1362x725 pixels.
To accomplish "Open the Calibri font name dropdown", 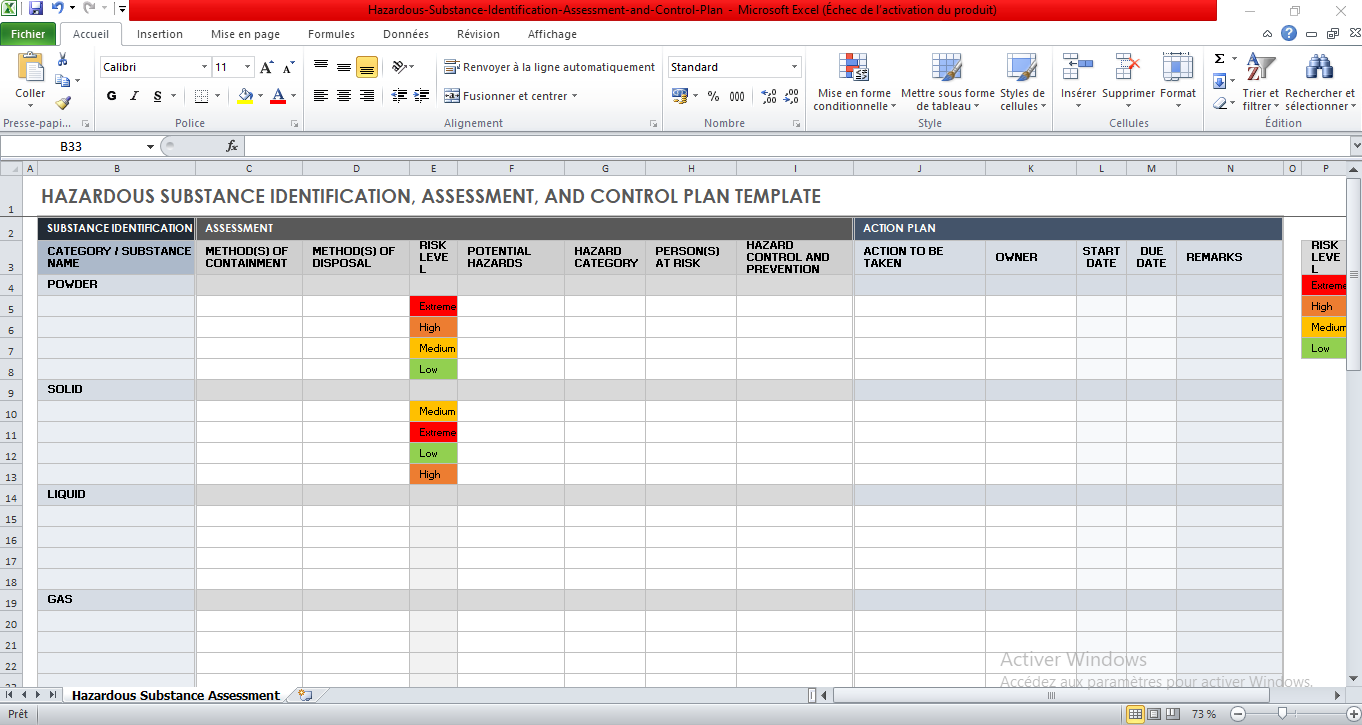I will (x=205, y=67).
